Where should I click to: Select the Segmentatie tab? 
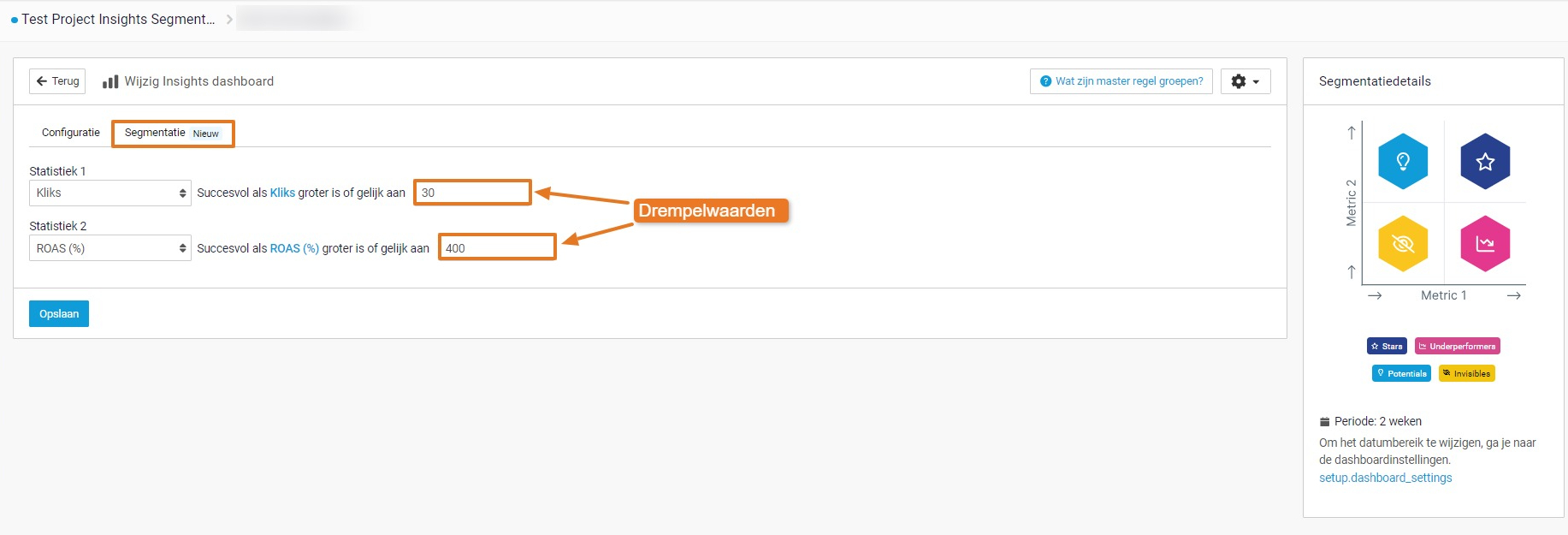pos(173,133)
